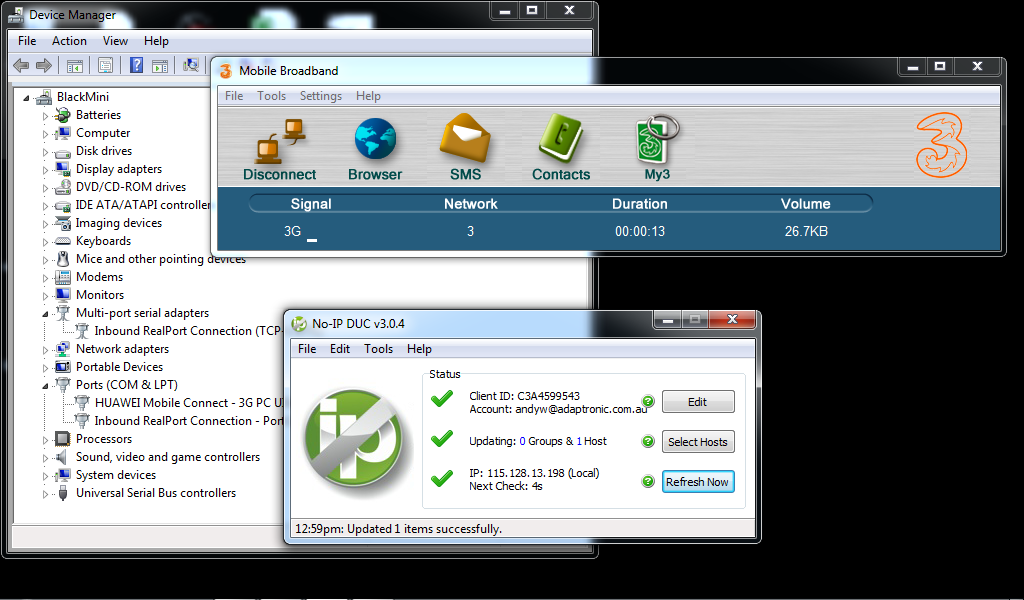Open the Tools menu in No-IP DUC
Viewport: 1024px width, 600px height.
click(378, 349)
